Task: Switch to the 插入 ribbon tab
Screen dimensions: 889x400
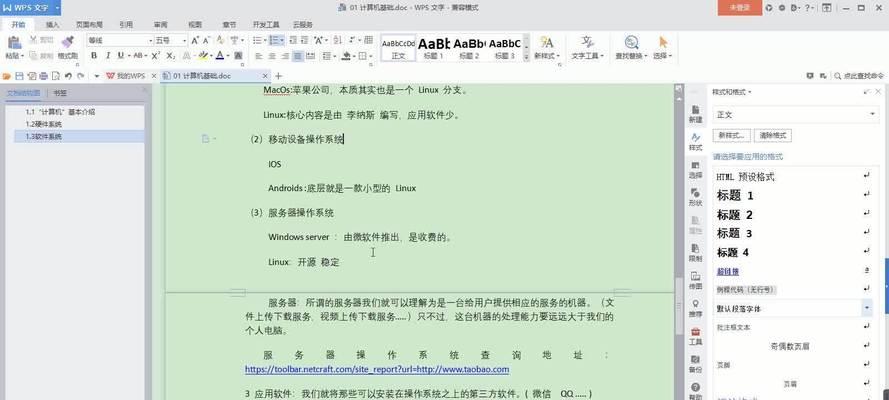Action: point(52,25)
